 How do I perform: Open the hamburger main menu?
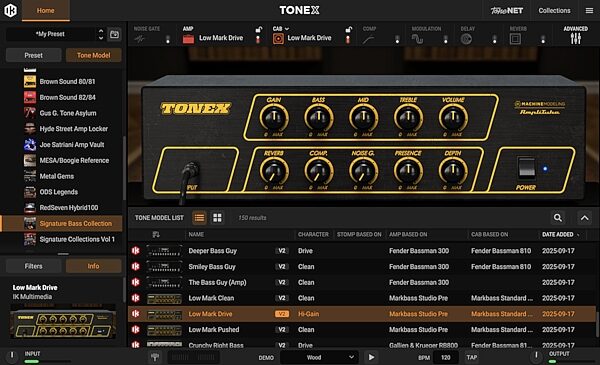coord(589,11)
